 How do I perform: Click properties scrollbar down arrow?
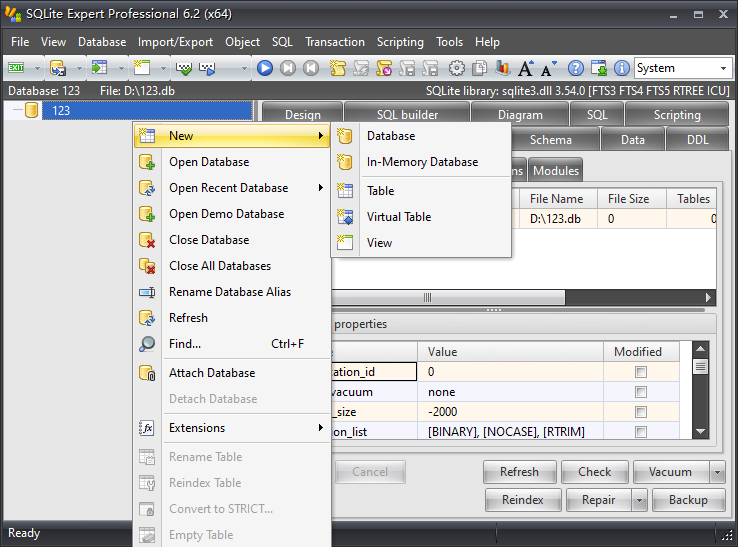(x=700, y=431)
